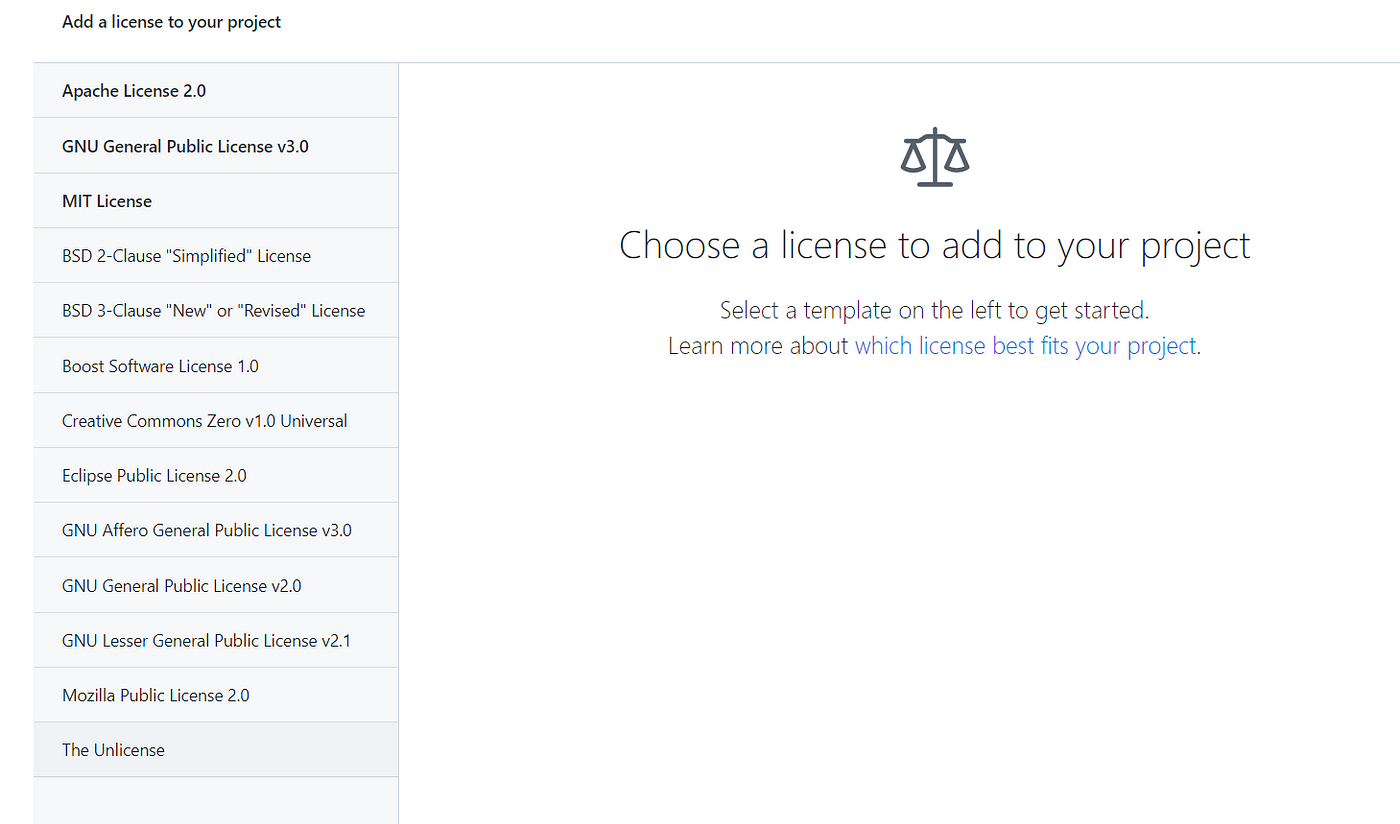Open Boost Software License 1.0
This screenshot has height=824, width=1400.
point(216,366)
